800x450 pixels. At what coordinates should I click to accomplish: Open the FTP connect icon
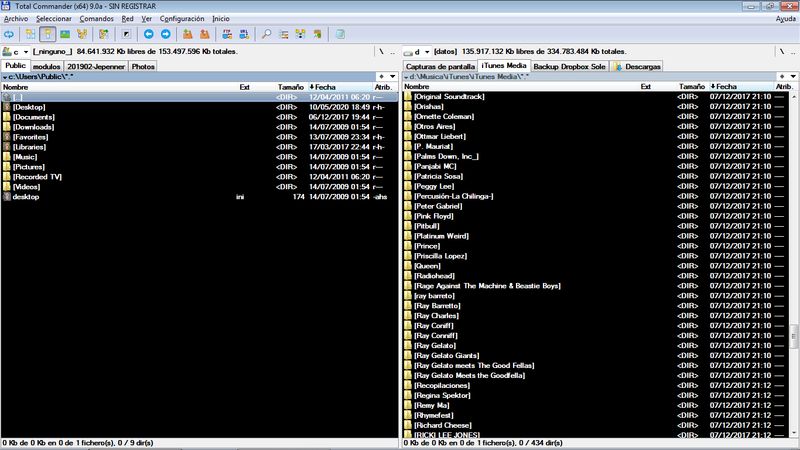[x=227, y=34]
